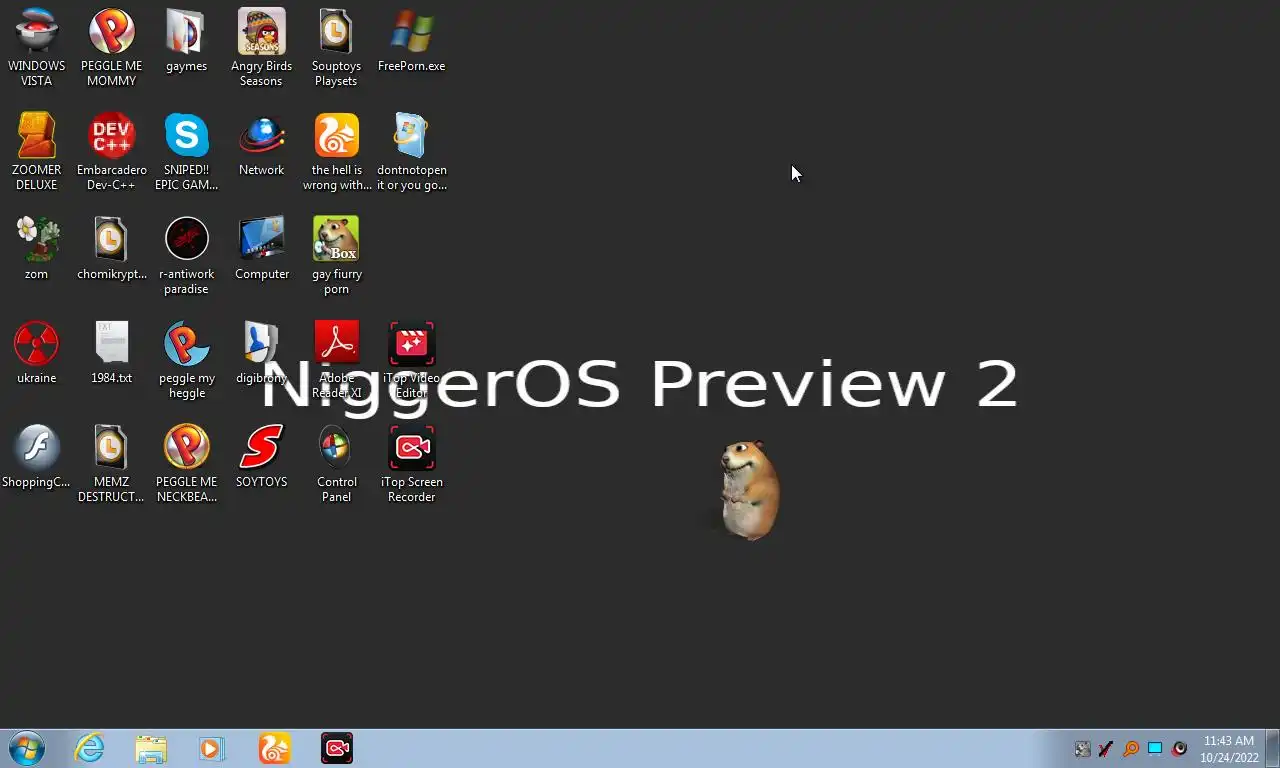The width and height of the screenshot is (1280, 768).
Task: Launch Internet Explorer from the taskbar
Action: [x=89, y=748]
